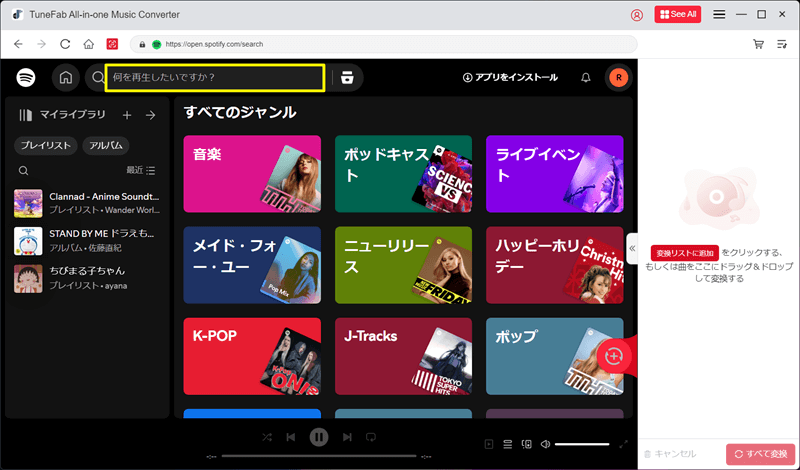Go to the Spotify home button
The width and height of the screenshot is (800, 470).
(66, 78)
